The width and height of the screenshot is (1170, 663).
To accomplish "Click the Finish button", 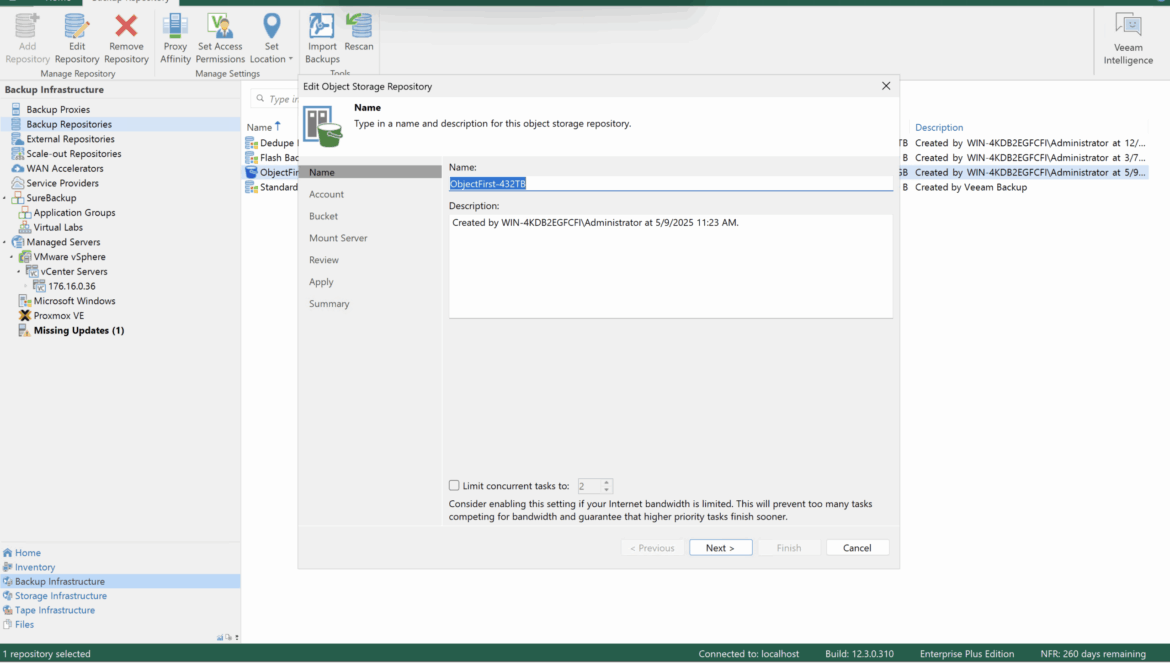I will 789,547.
